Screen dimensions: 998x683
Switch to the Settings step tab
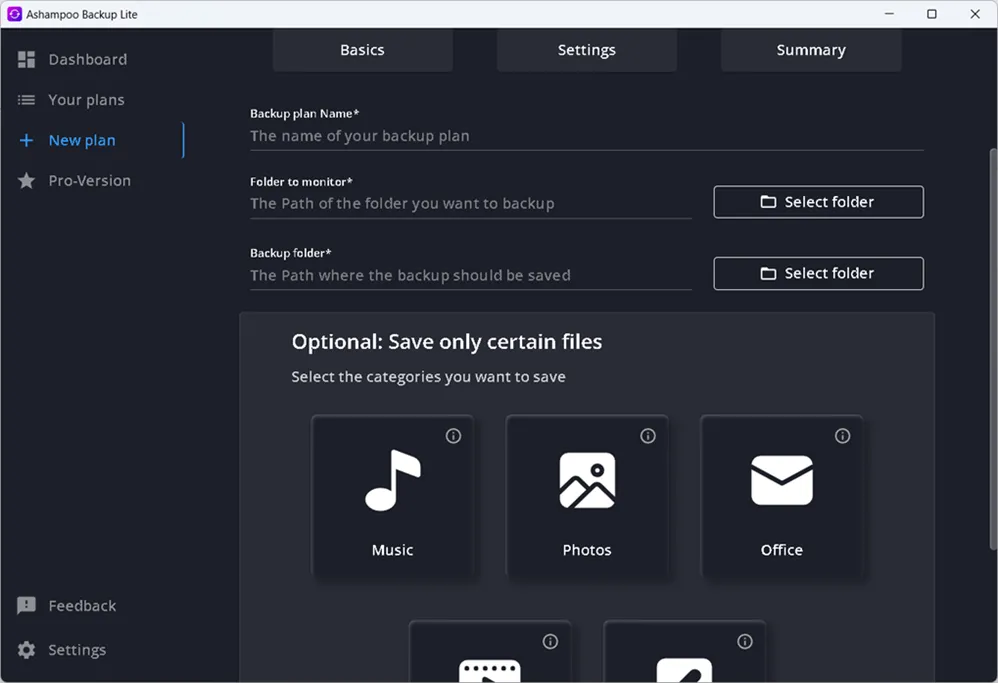click(586, 50)
